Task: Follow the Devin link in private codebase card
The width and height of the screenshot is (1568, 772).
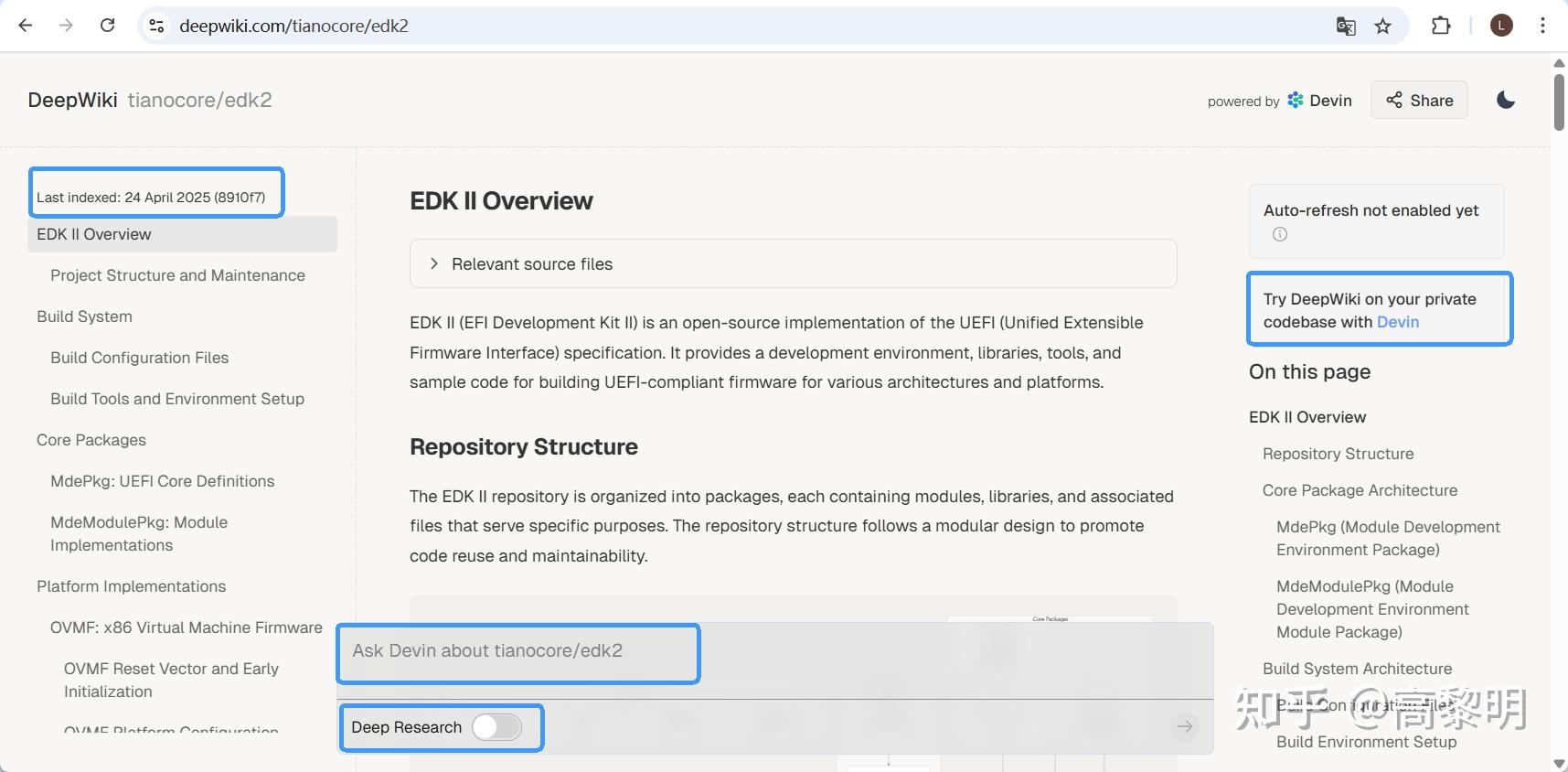Action: coord(1398,322)
